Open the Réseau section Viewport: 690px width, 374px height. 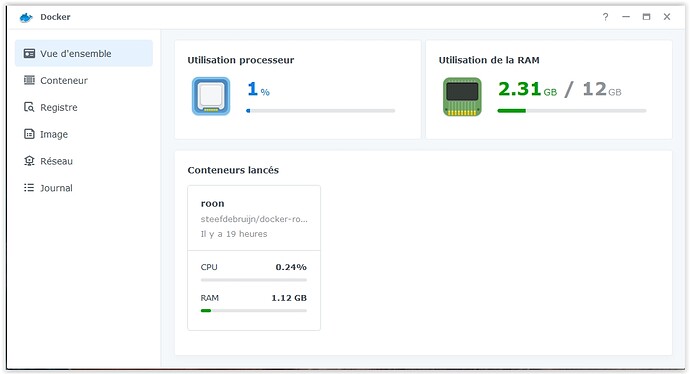(56, 161)
